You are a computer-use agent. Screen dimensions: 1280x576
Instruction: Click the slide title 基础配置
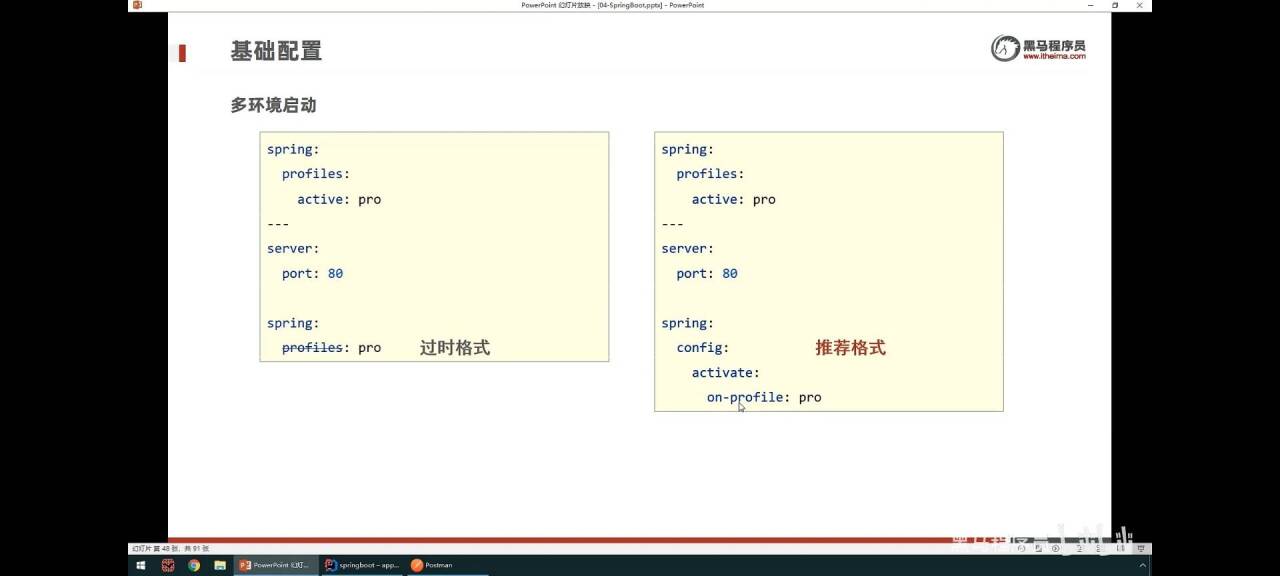276,51
